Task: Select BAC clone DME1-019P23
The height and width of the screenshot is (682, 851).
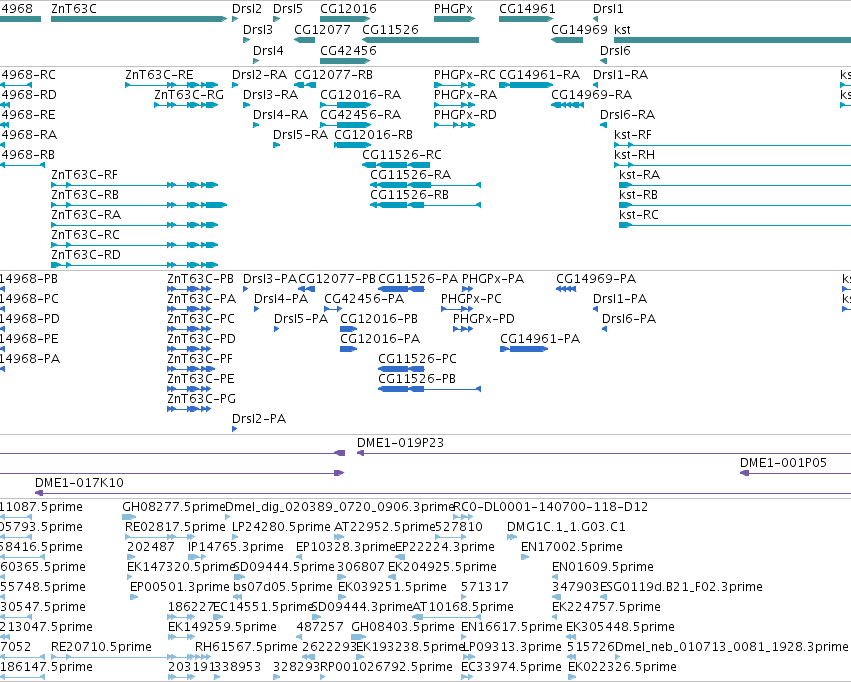Action: (400, 442)
